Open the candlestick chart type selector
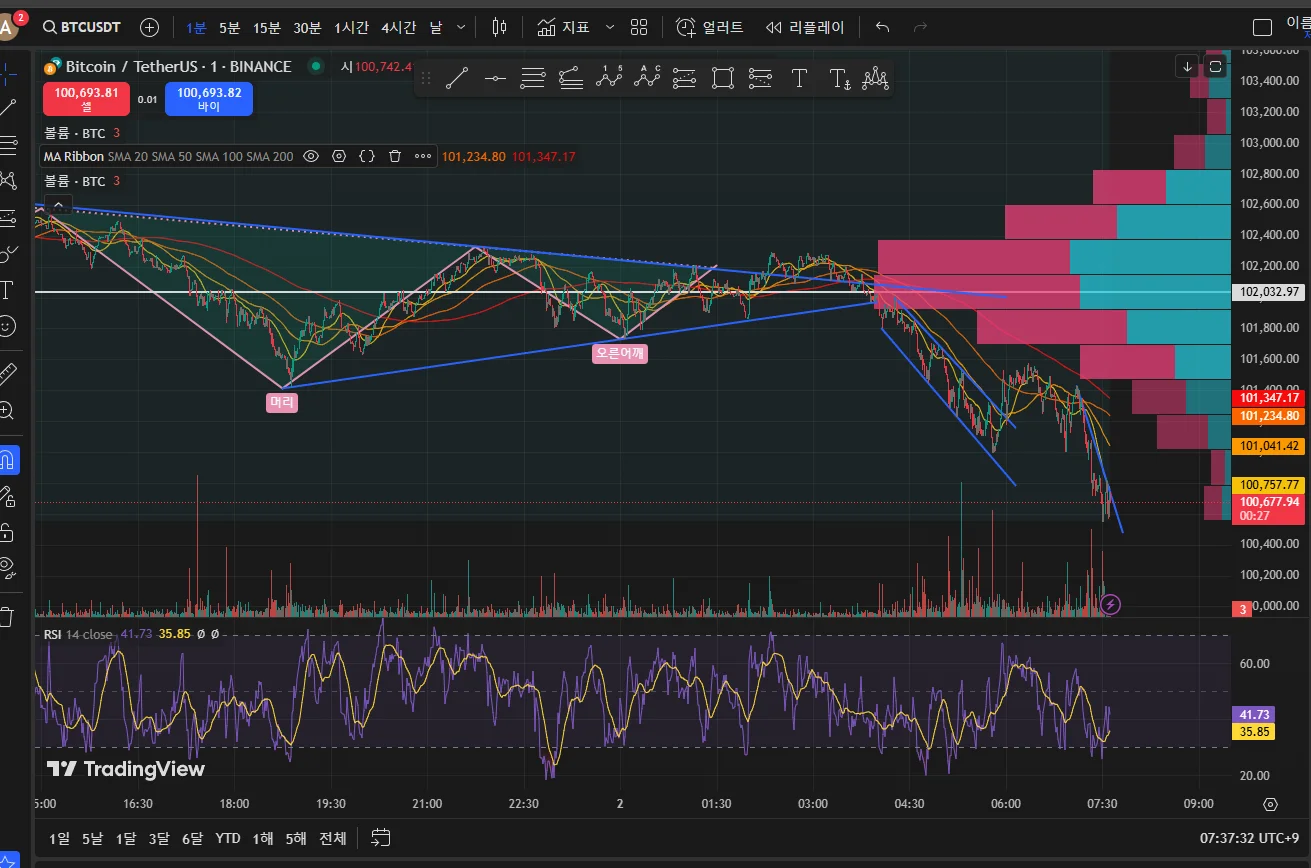Viewport: 1311px width, 868px height. 500,27
